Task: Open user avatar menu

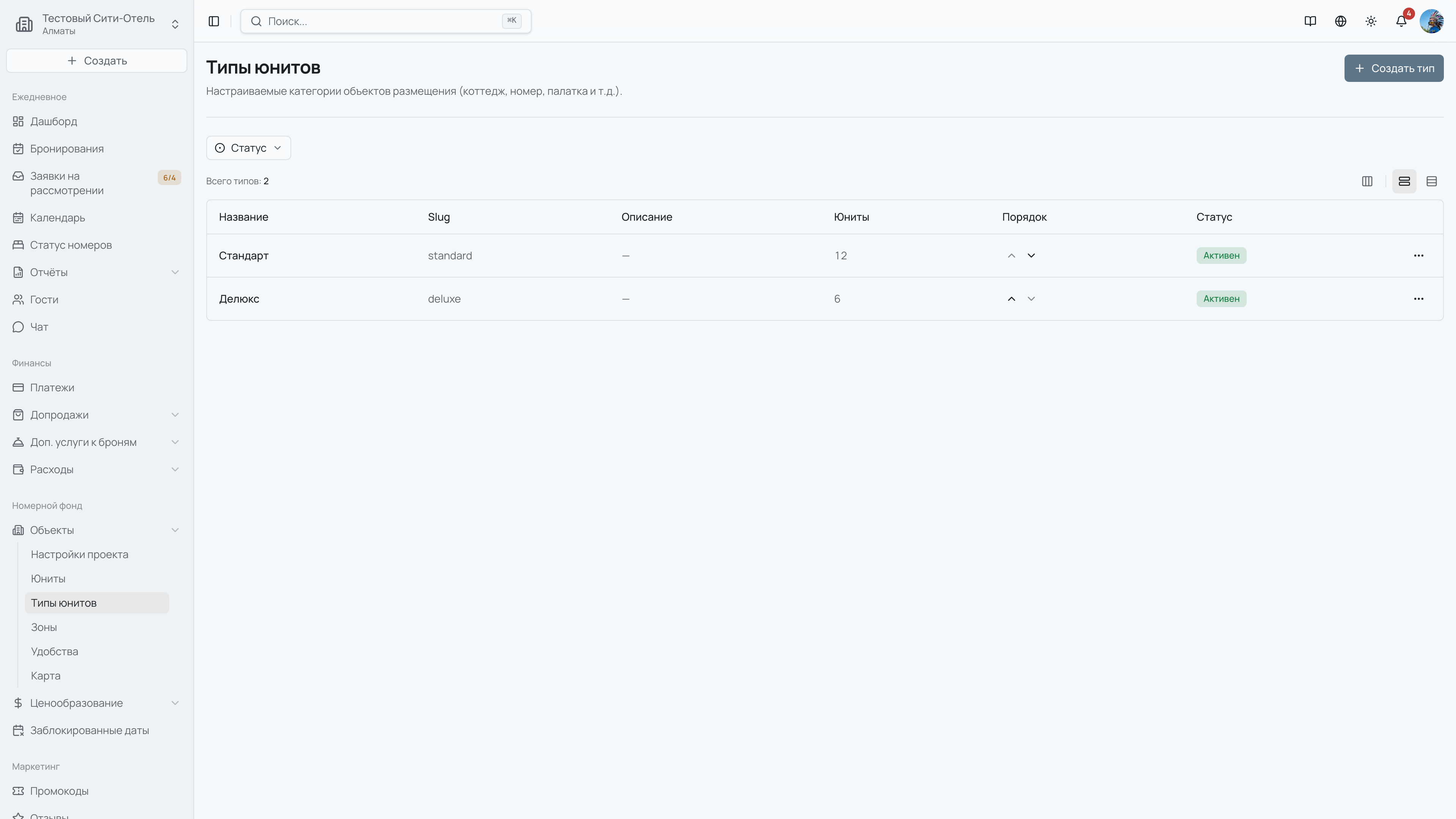Action: tap(1432, 21)
